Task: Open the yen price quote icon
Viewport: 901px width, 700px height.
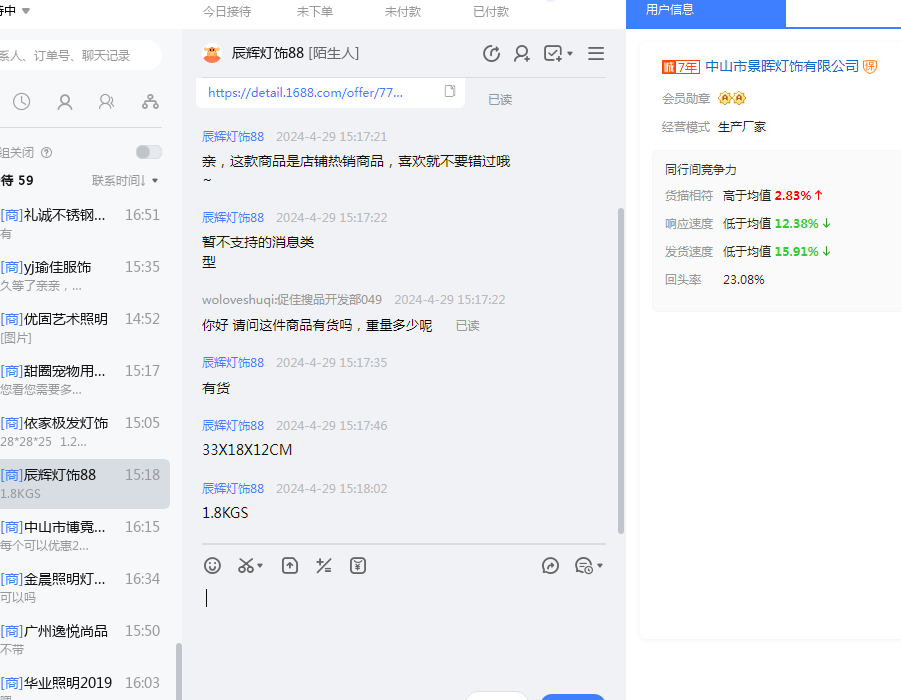Action: point(358,566)
